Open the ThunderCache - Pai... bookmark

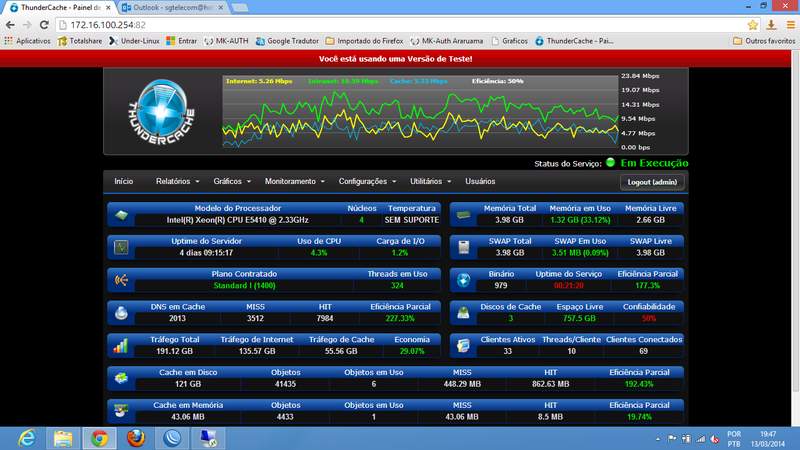click(574, 41)
